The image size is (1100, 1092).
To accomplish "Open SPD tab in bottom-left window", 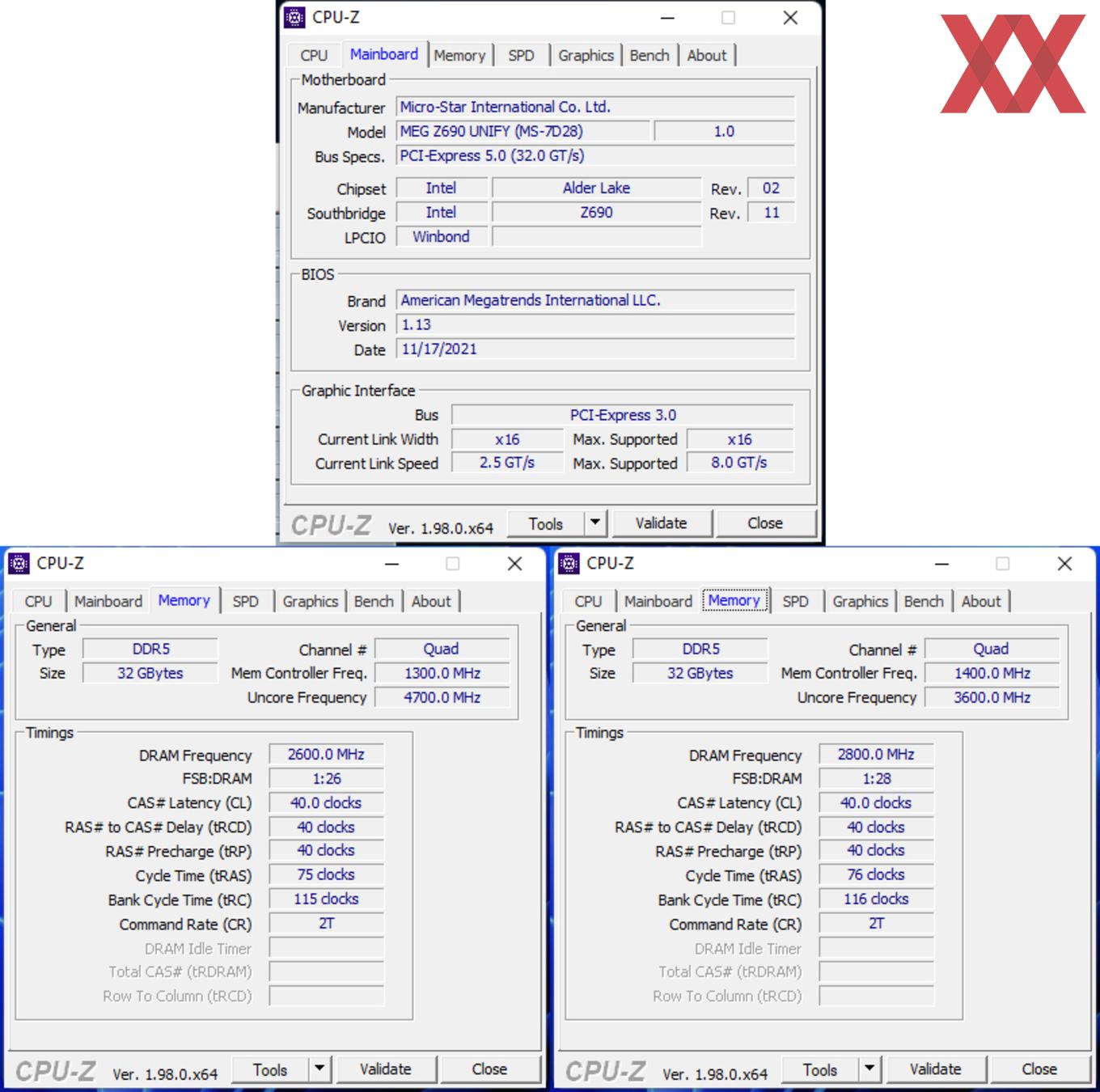I will click(x=245, y=601).
